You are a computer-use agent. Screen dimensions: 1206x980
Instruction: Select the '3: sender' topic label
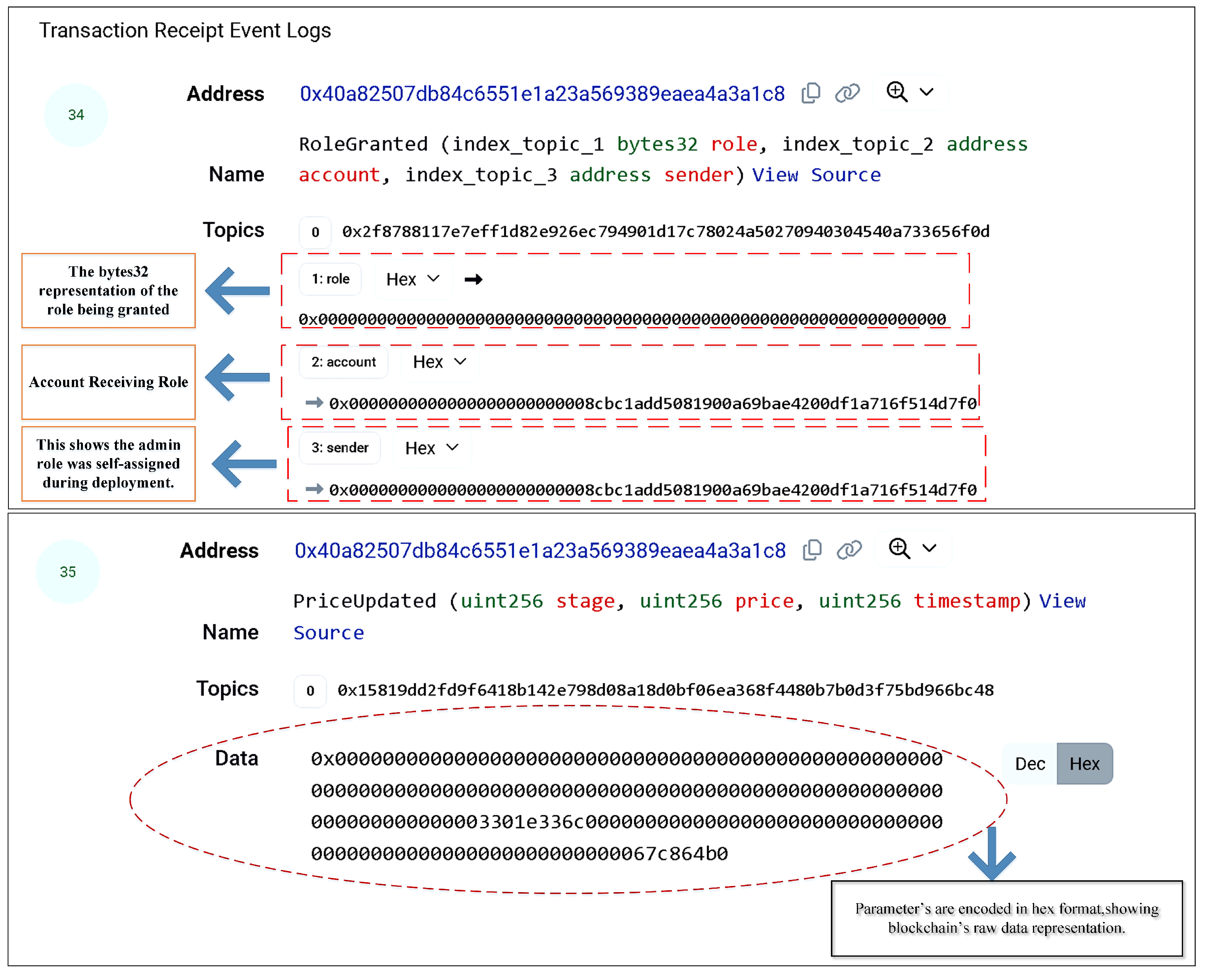point(339,448)
